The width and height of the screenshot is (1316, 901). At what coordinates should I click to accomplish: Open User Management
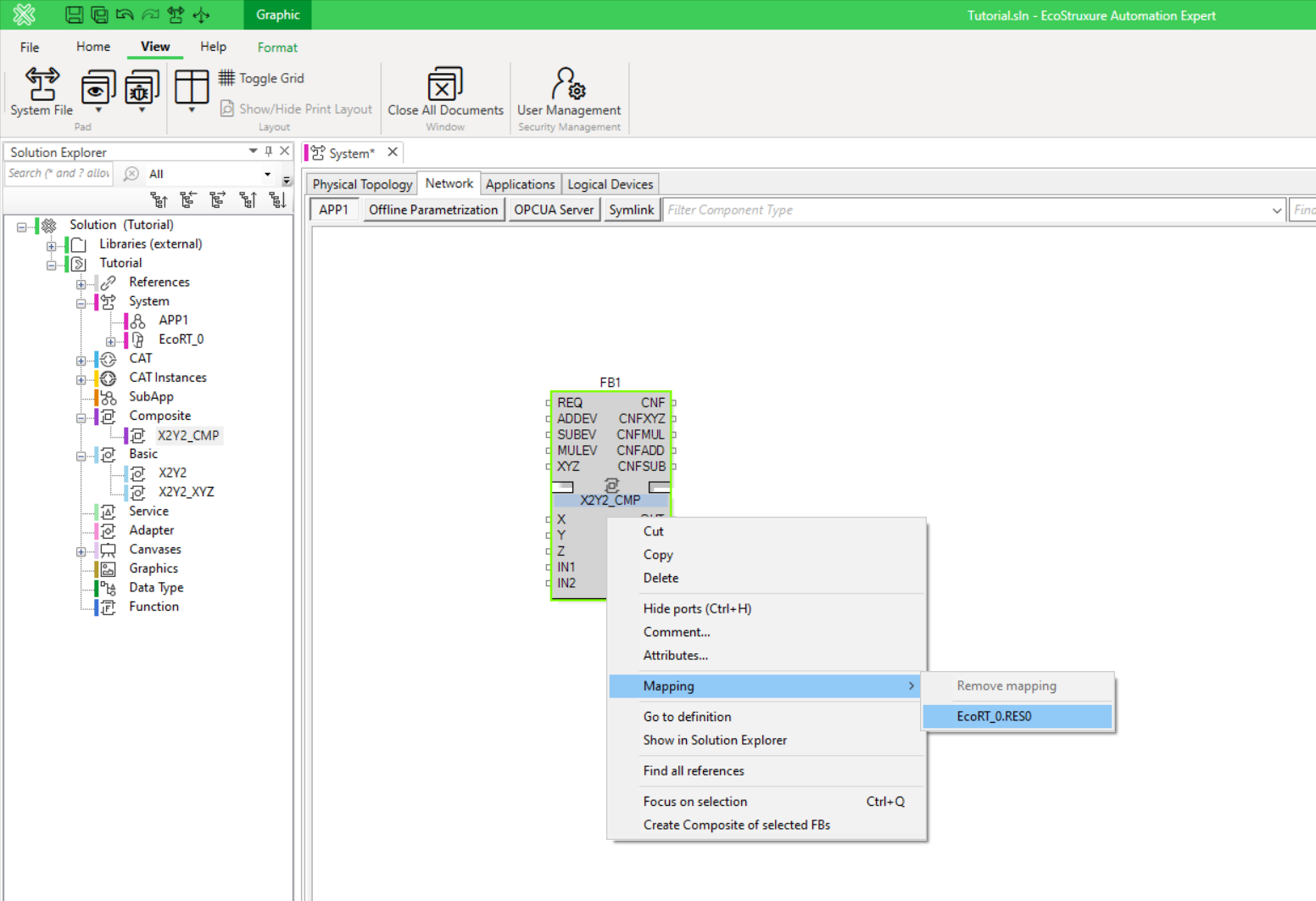pyautogui.click(x=569, y=92)
